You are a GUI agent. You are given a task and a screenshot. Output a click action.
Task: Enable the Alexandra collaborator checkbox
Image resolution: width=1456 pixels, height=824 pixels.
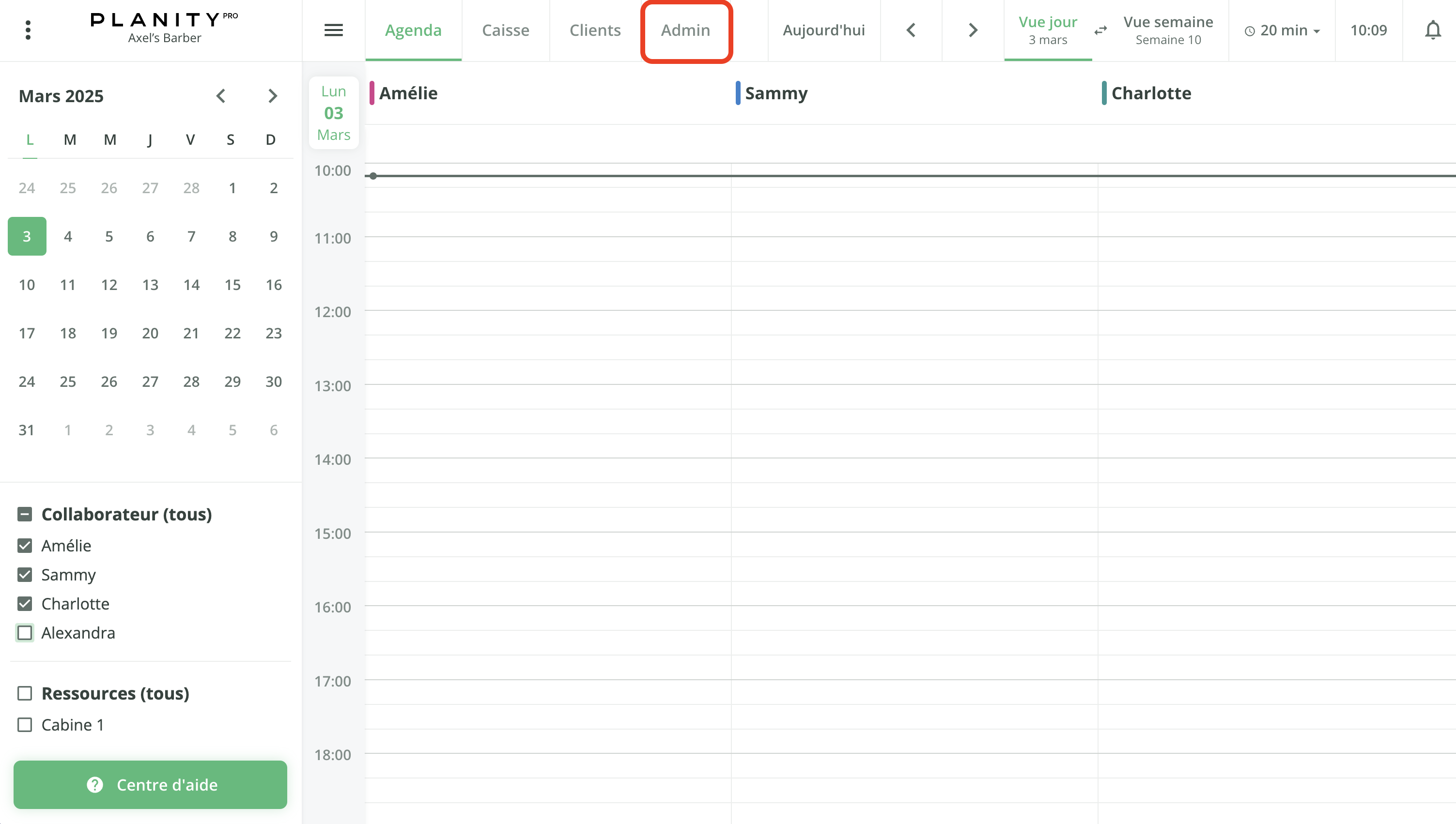(x=25, y=633)
